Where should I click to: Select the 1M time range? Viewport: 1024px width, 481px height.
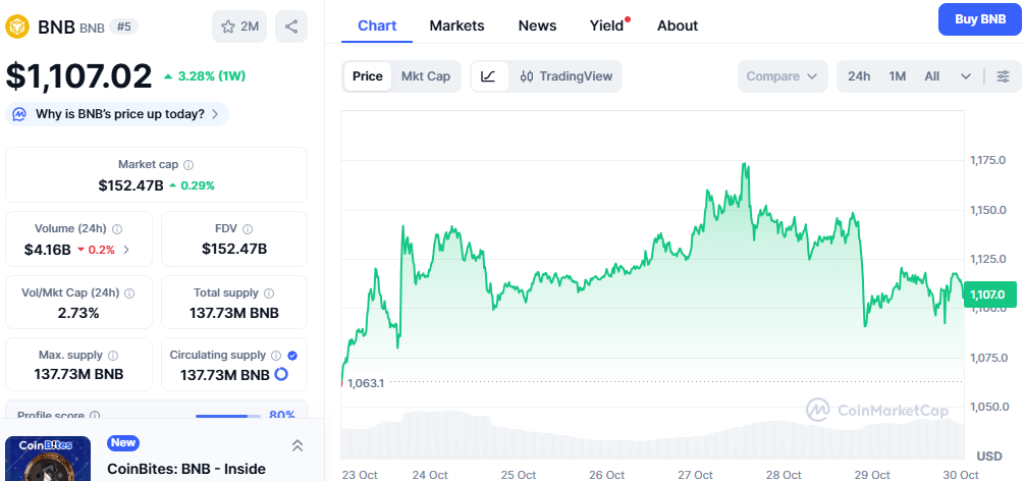click(897, 76)
